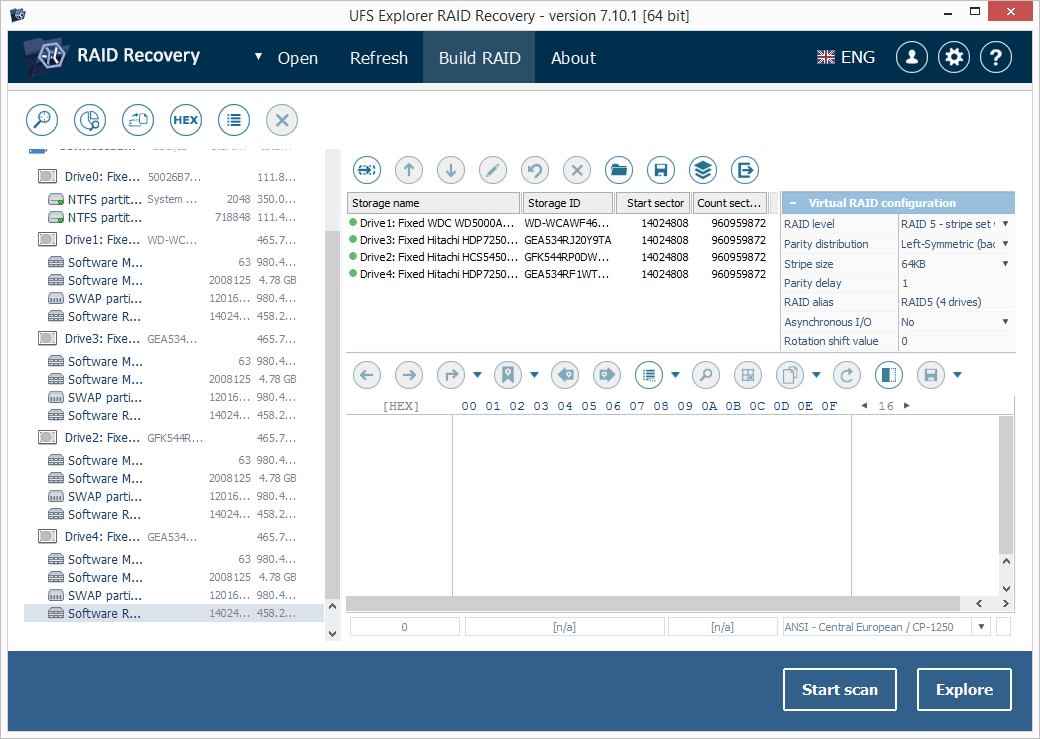Screen dimensions: 1040x739
Task: Click the Build RAID menu item
Action: pos(480,58)
